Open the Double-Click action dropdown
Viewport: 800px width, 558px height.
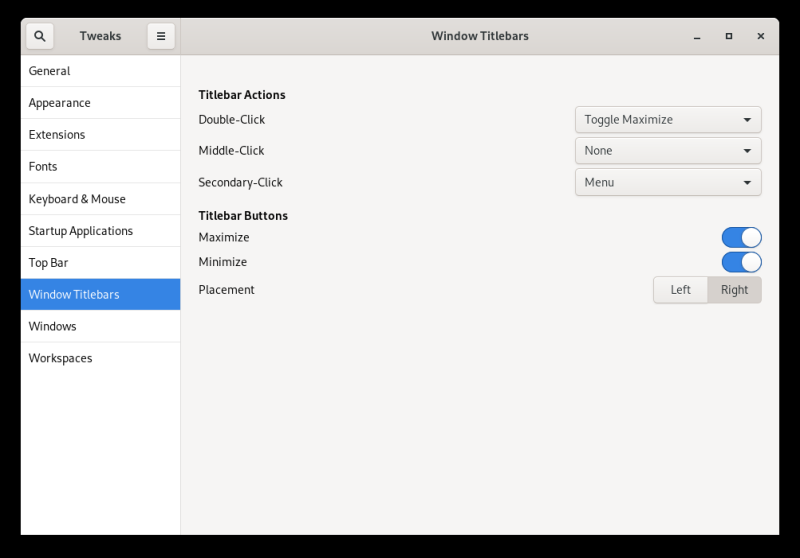point(668,120)
